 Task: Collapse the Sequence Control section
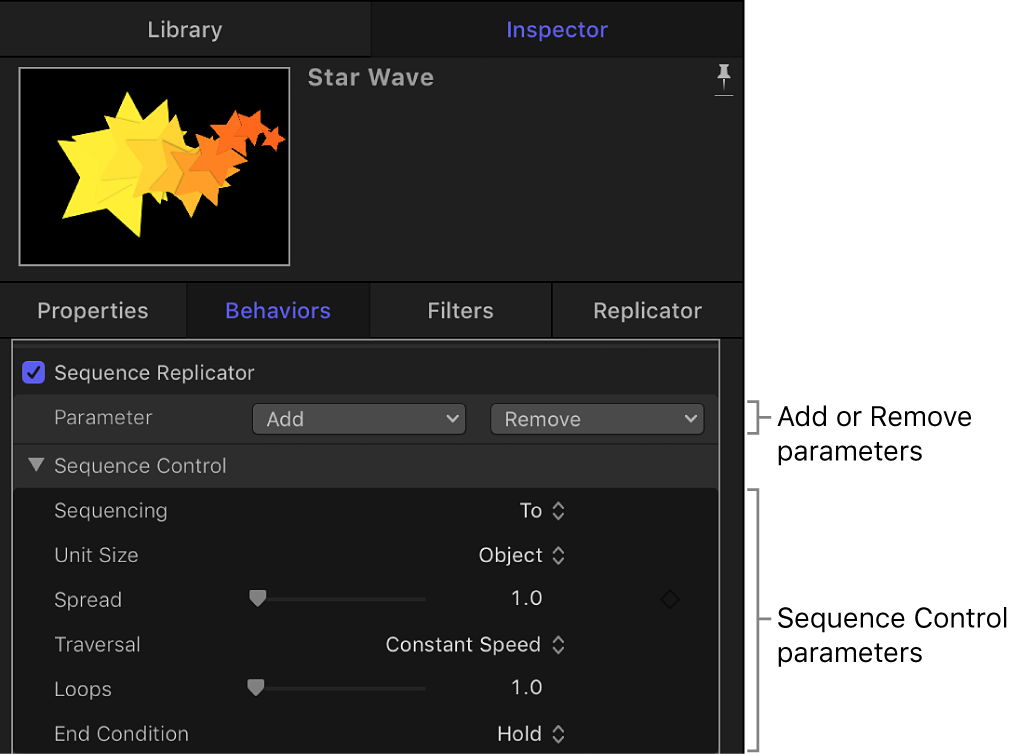(37, 465)
